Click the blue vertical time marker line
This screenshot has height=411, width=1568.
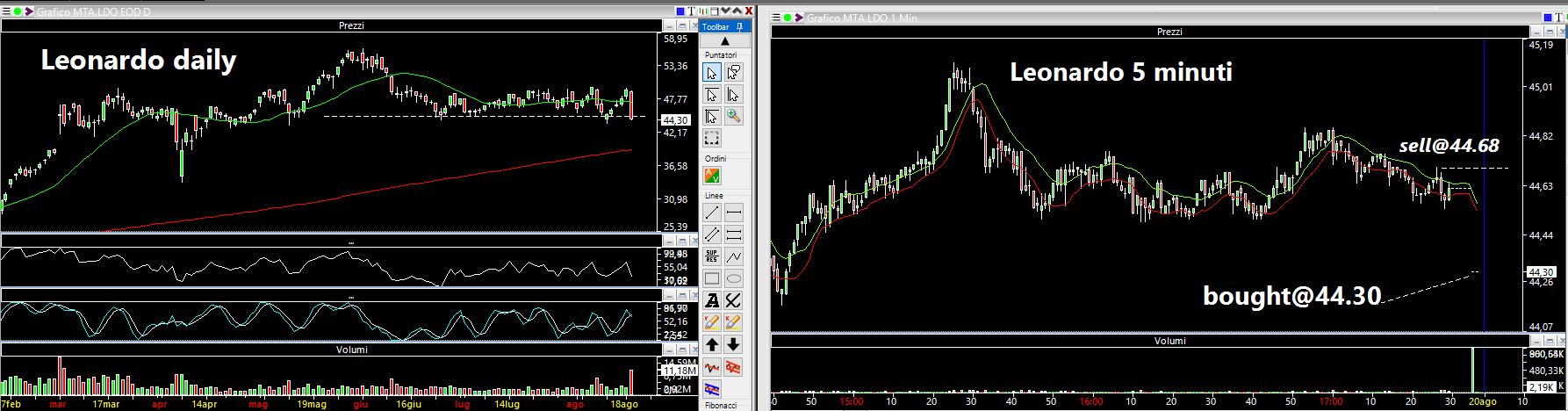pyautogui.click(x=1484, y=184)
